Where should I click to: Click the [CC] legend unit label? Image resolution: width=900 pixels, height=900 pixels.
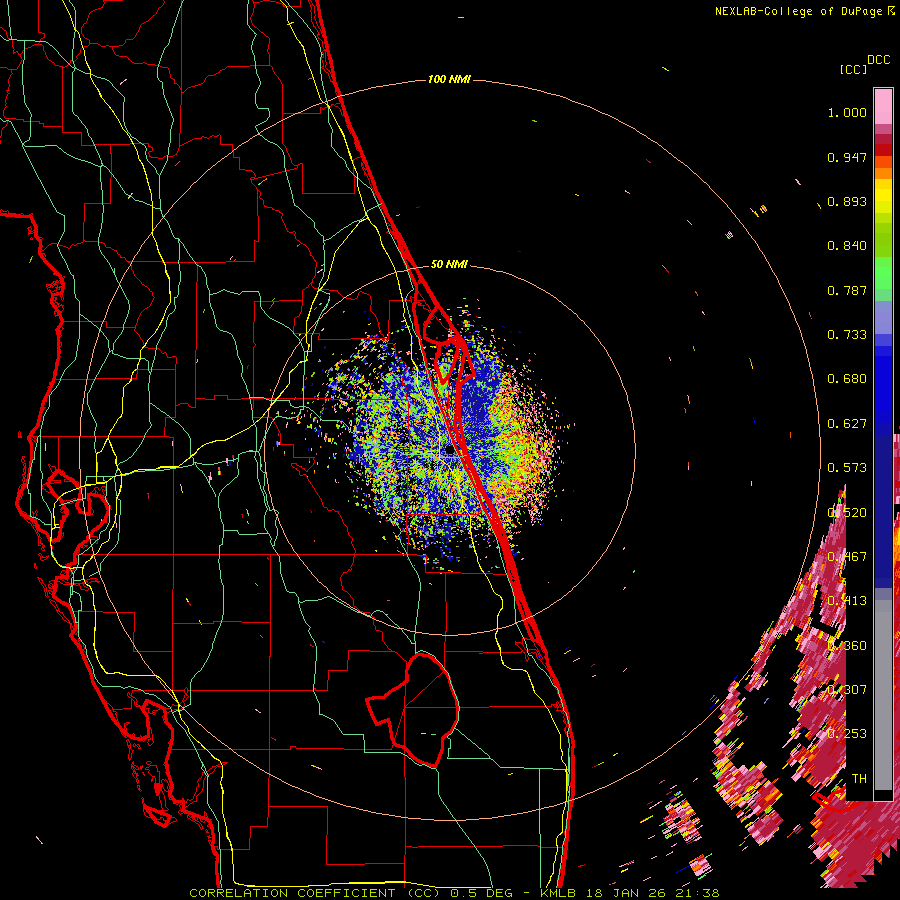pyautogui.click(x=854, y=69)
